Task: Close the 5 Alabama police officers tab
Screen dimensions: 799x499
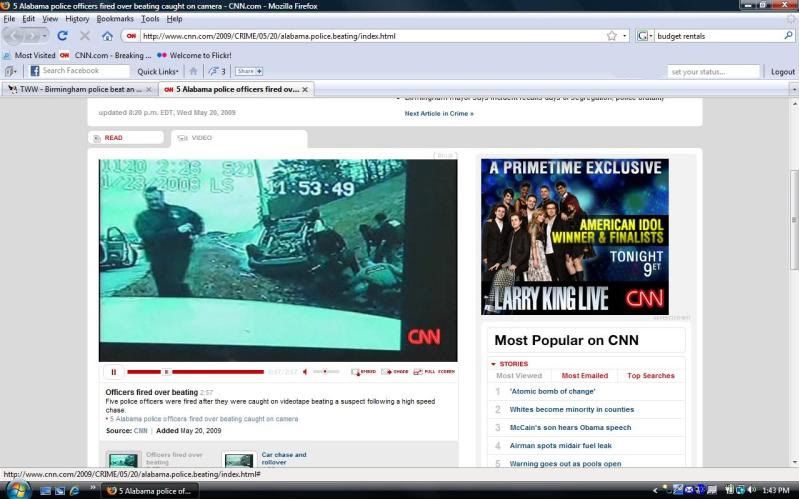Action: tap(305, 89)
